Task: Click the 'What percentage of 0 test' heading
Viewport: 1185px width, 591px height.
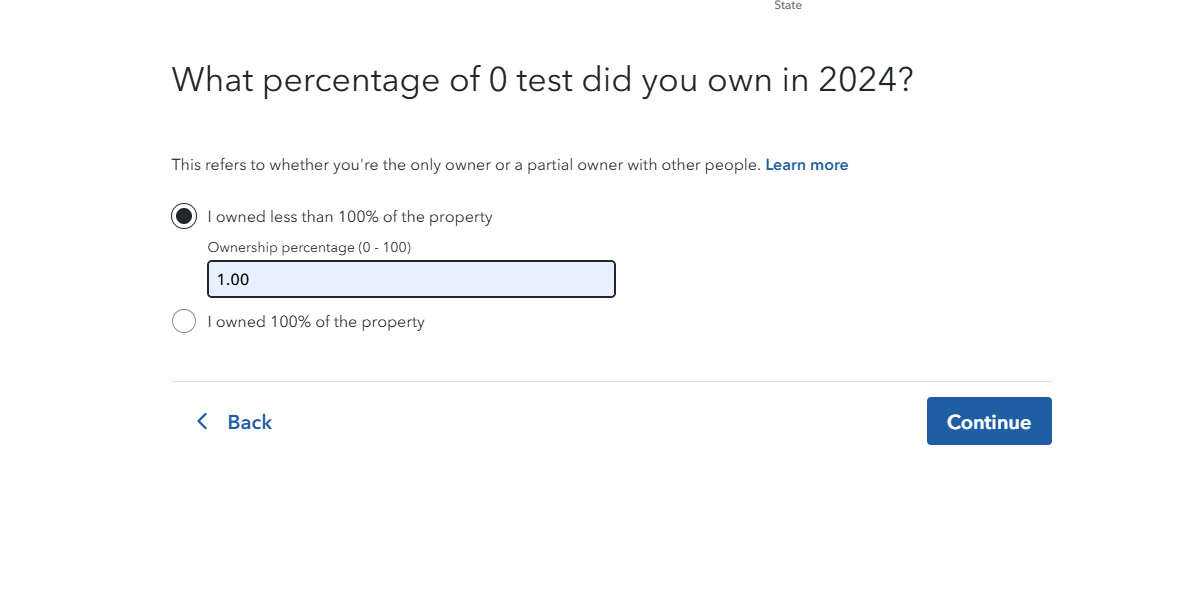Action: click(372, 79)
